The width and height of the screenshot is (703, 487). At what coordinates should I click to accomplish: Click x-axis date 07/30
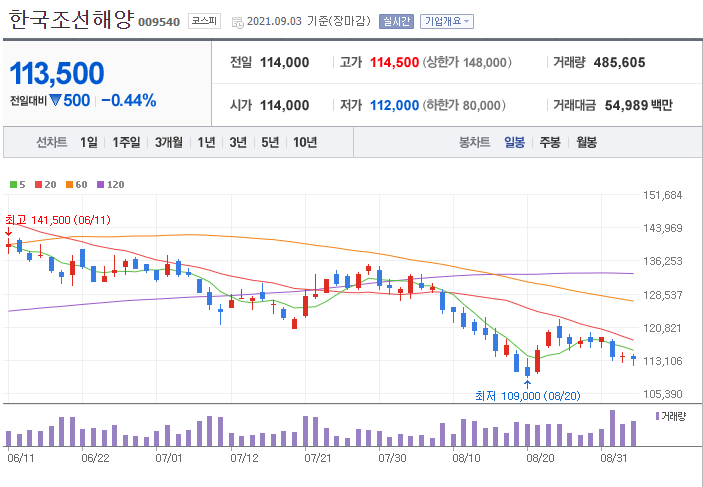click(x=392, y=459)
